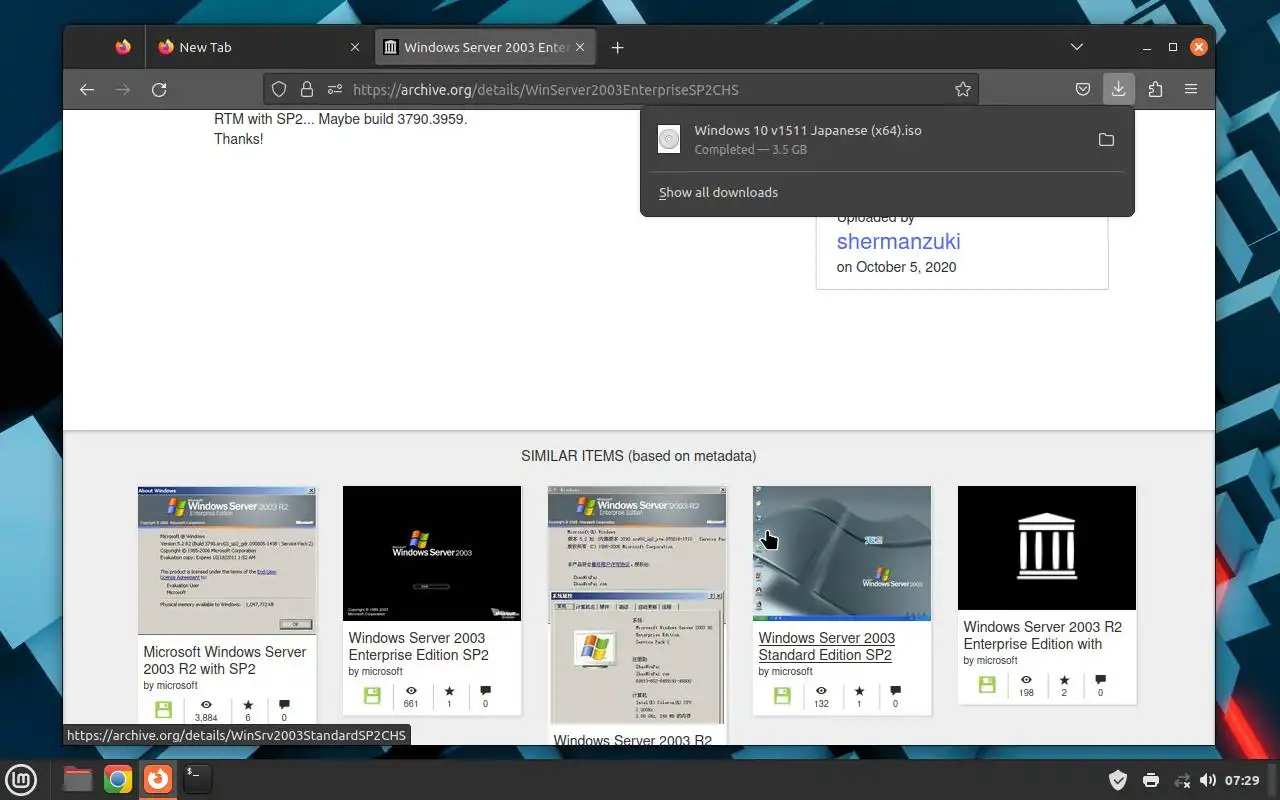Open Files manager from the taskbar
1280x800 pixels.
[x=78, y=779]
